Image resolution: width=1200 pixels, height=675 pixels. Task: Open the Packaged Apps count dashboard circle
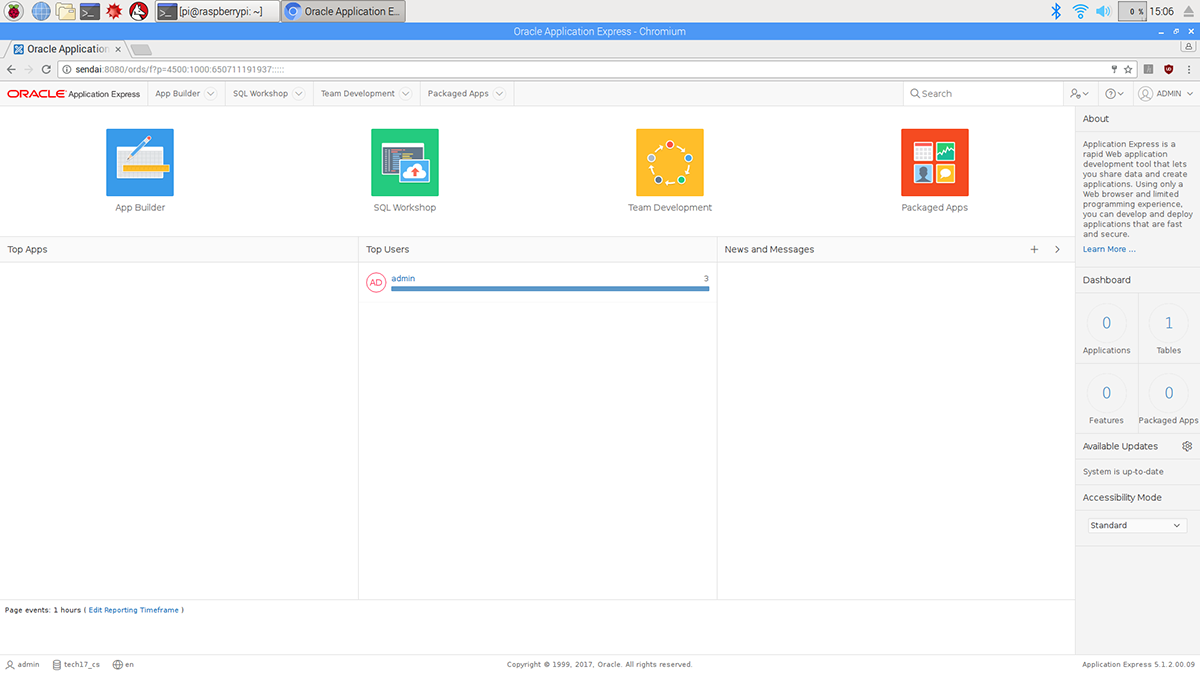tap(1168, 393)
